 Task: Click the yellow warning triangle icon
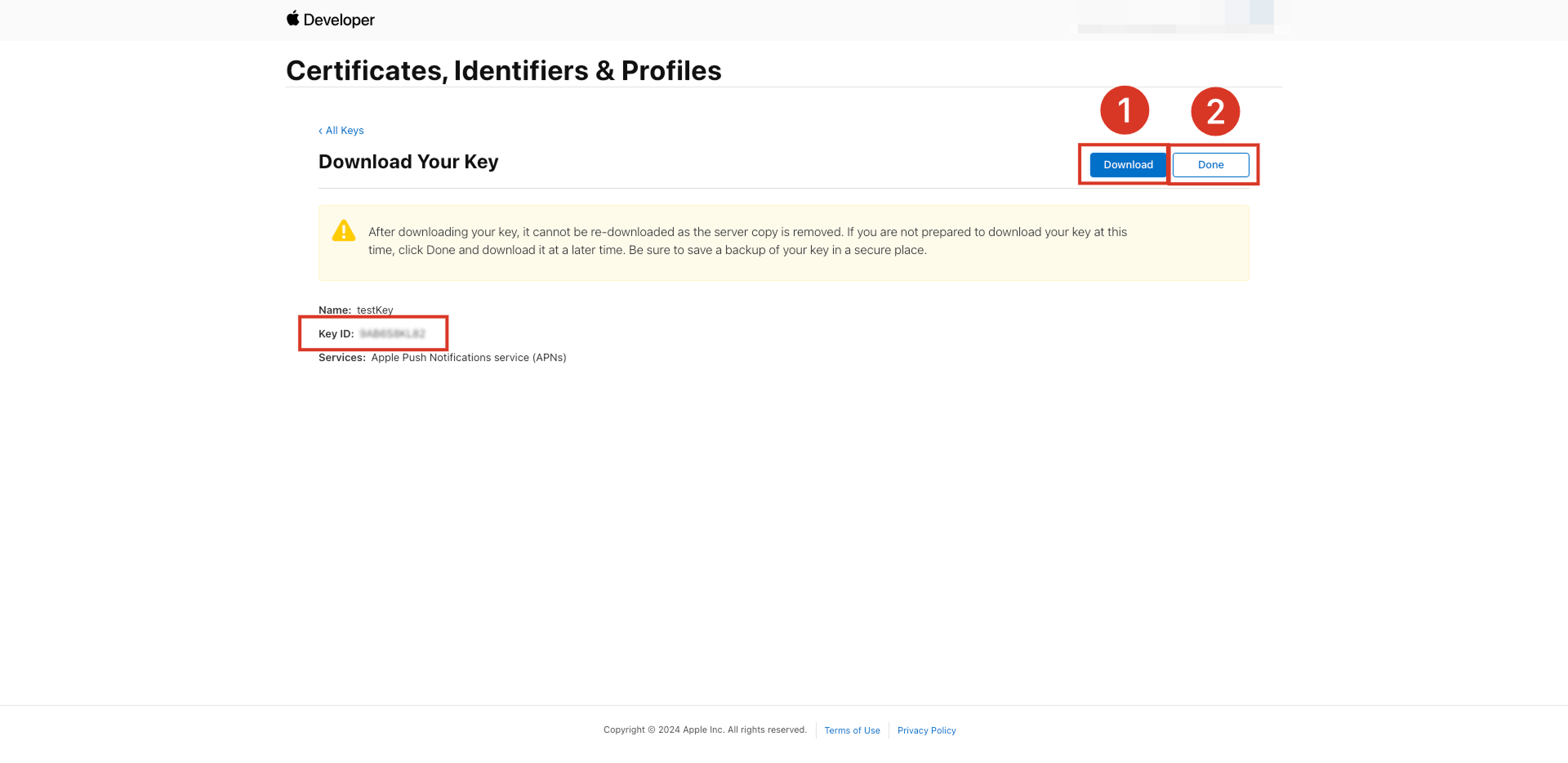coord(344,231)
